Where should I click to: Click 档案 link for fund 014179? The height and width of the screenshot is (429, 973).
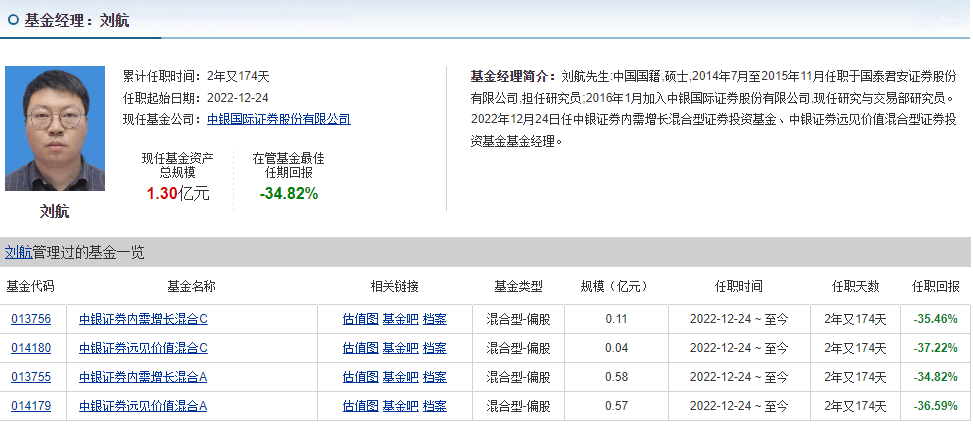[x=434, y=406]
